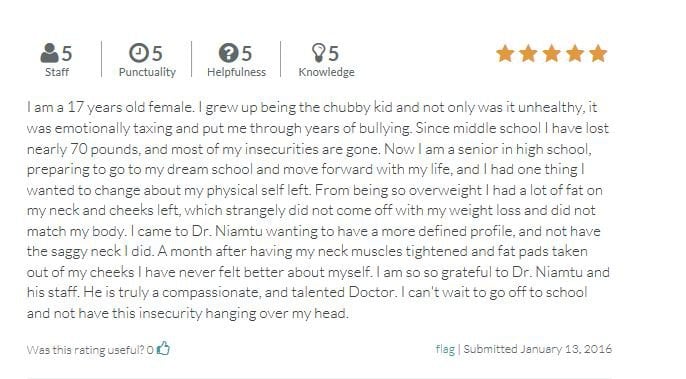Click the Knowledge lightbulb icon
Image resolution: width=686 pixels, height=379 pixels.
click(x=318, y=53)
